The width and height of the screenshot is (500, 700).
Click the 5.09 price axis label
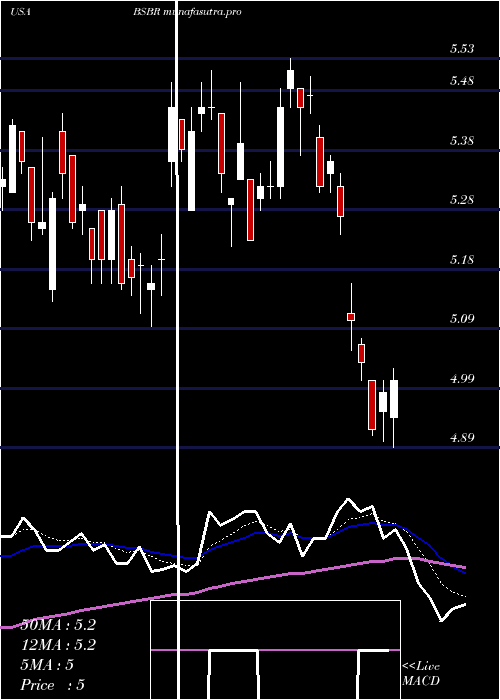point(462,319)
